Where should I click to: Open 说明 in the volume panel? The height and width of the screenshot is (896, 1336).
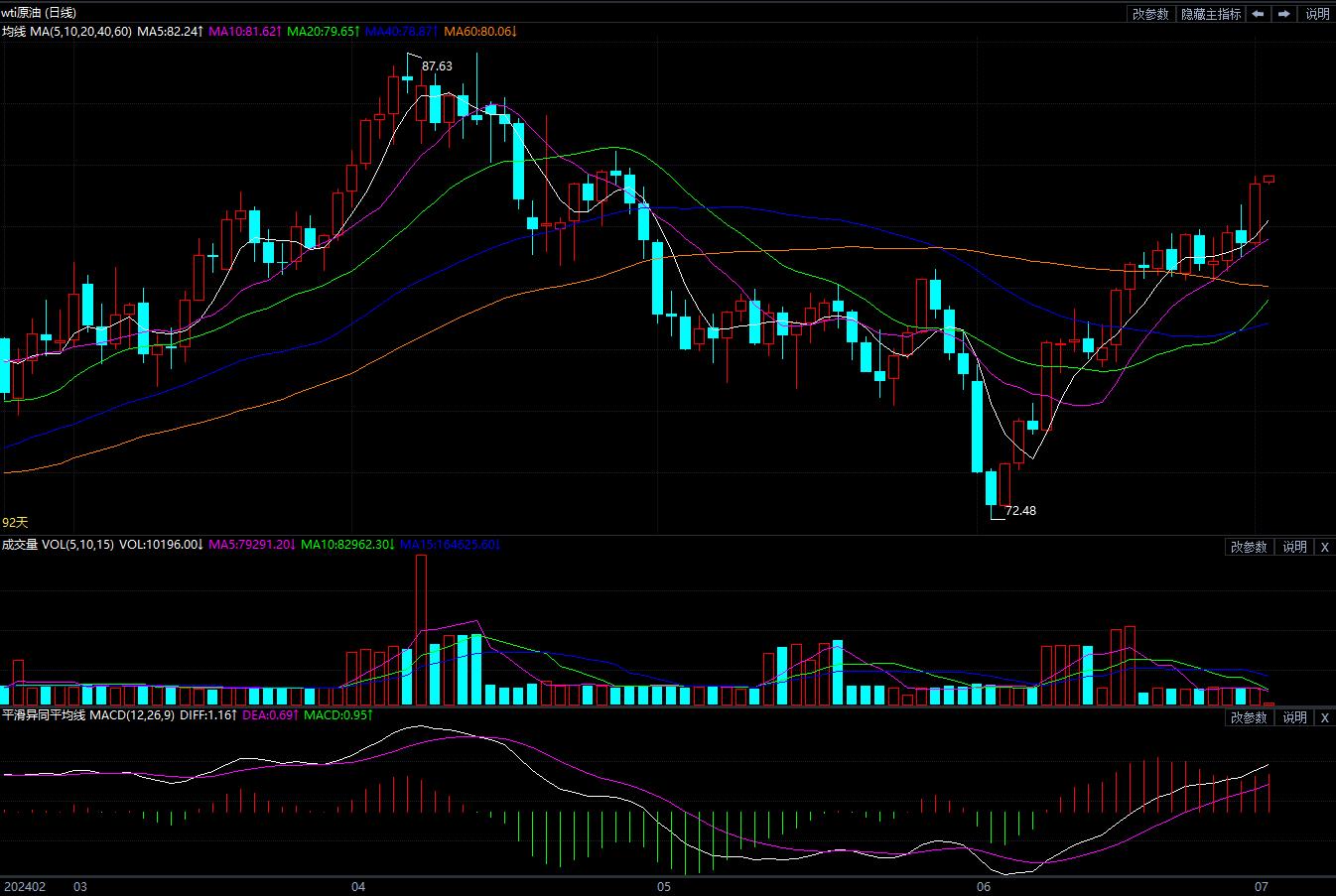[1294, 547]
